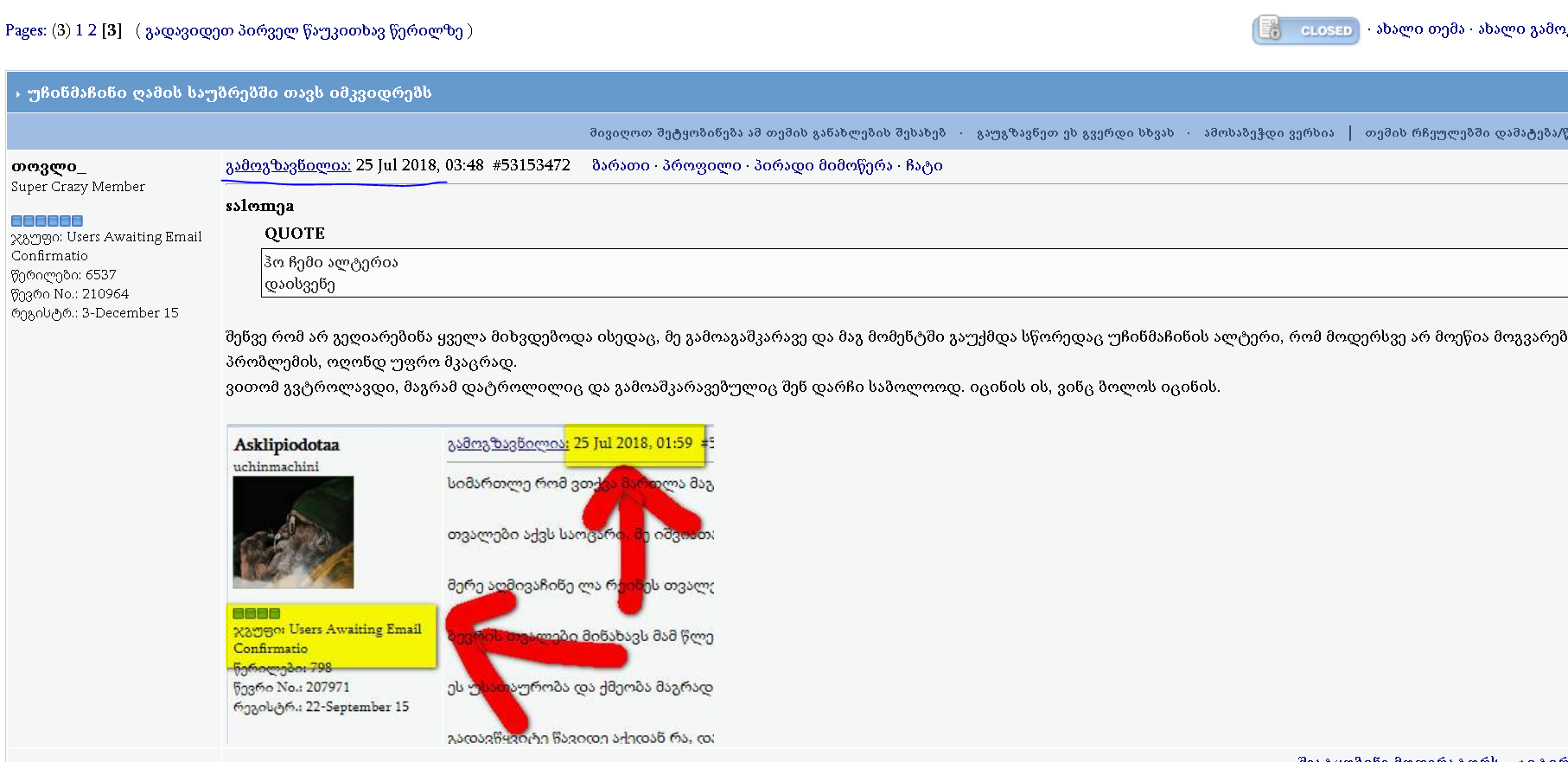Go to page 1 of the thread
Viewport: 1568px width, 762px height.
tap(79, 30)
